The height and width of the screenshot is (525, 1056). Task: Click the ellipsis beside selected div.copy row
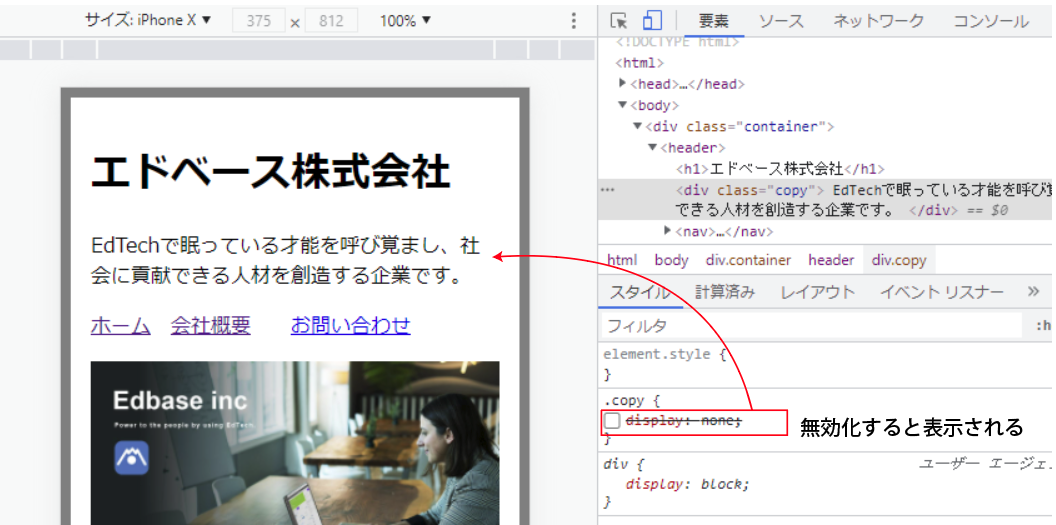(607, 190)
